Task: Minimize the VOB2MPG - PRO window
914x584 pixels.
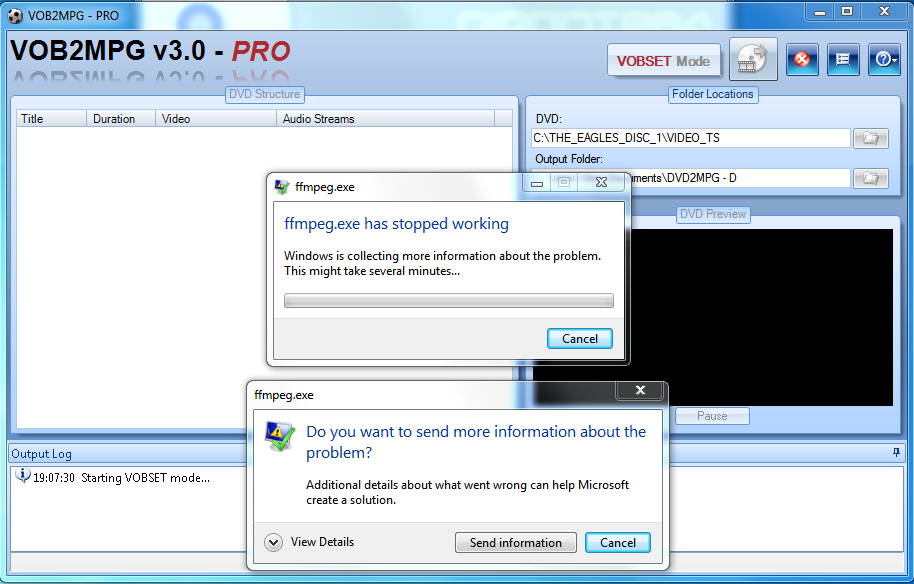Action: [820, 12]
